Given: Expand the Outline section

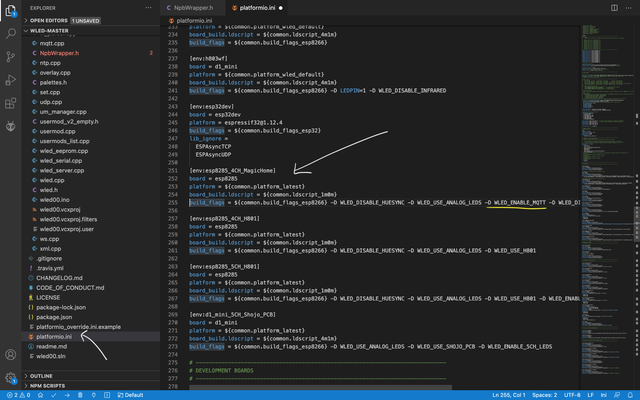Looking at the screenshot, I should pos(42,375).
